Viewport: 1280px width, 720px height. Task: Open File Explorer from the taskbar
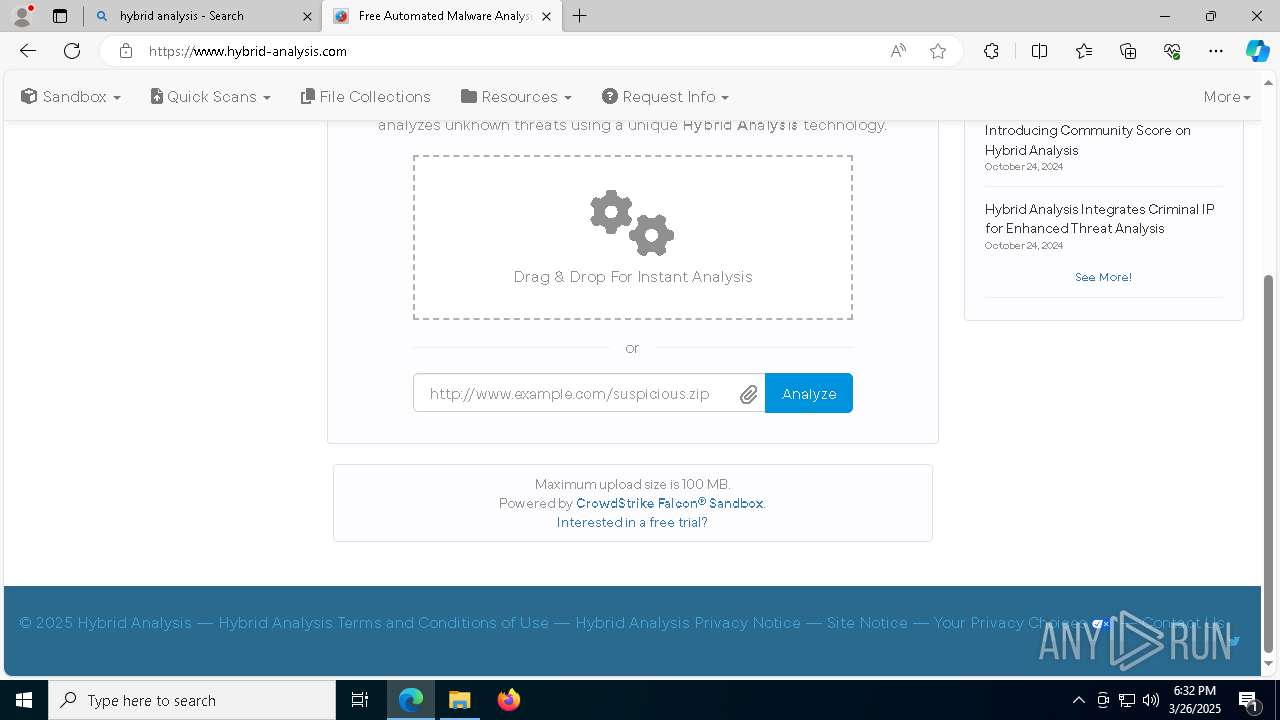(459, 700)
